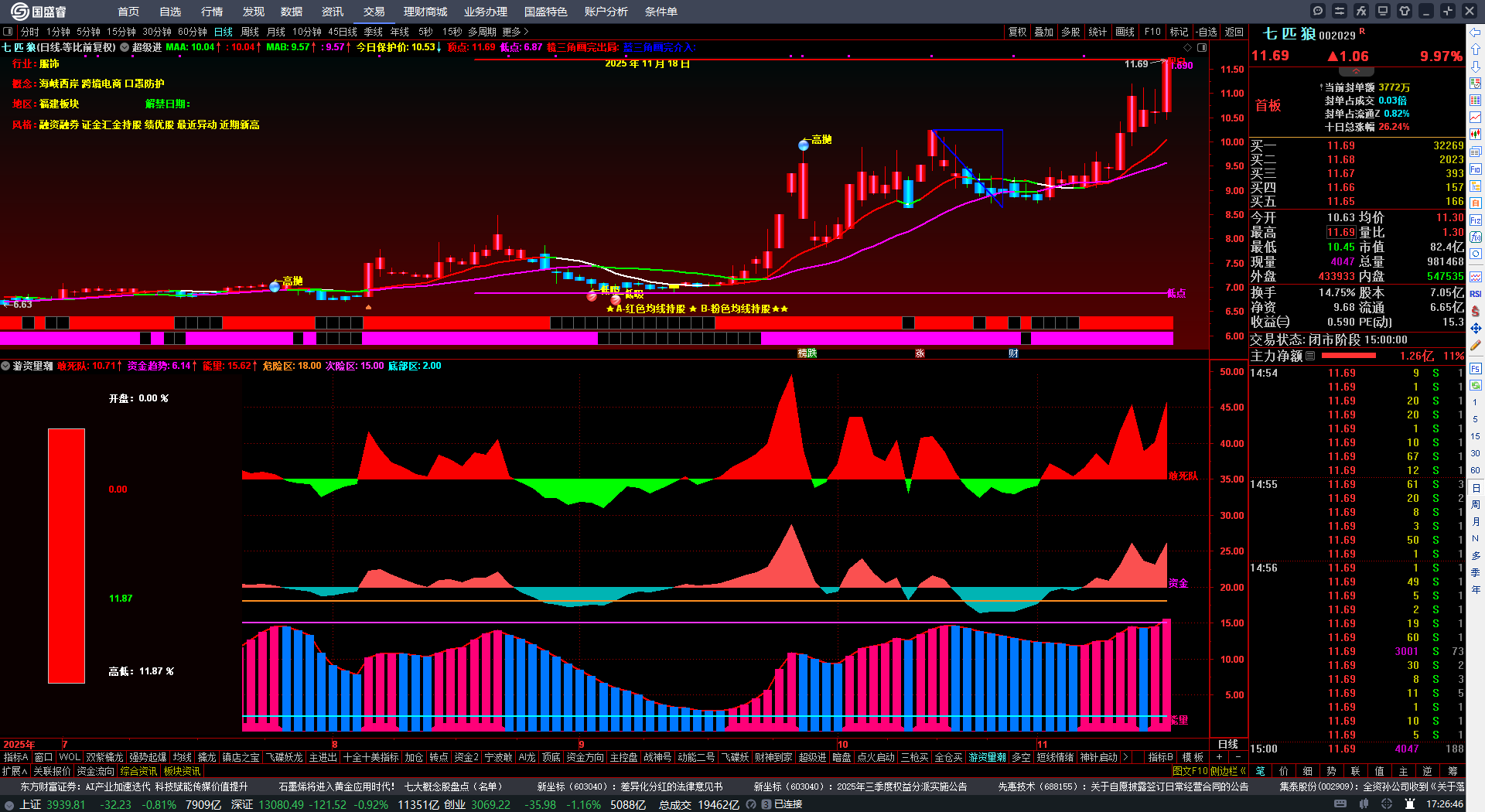Select the pencil drawing icon in right sidebar
The height and width of the screenshot is (812, 1485).
tap(1476, 345)
